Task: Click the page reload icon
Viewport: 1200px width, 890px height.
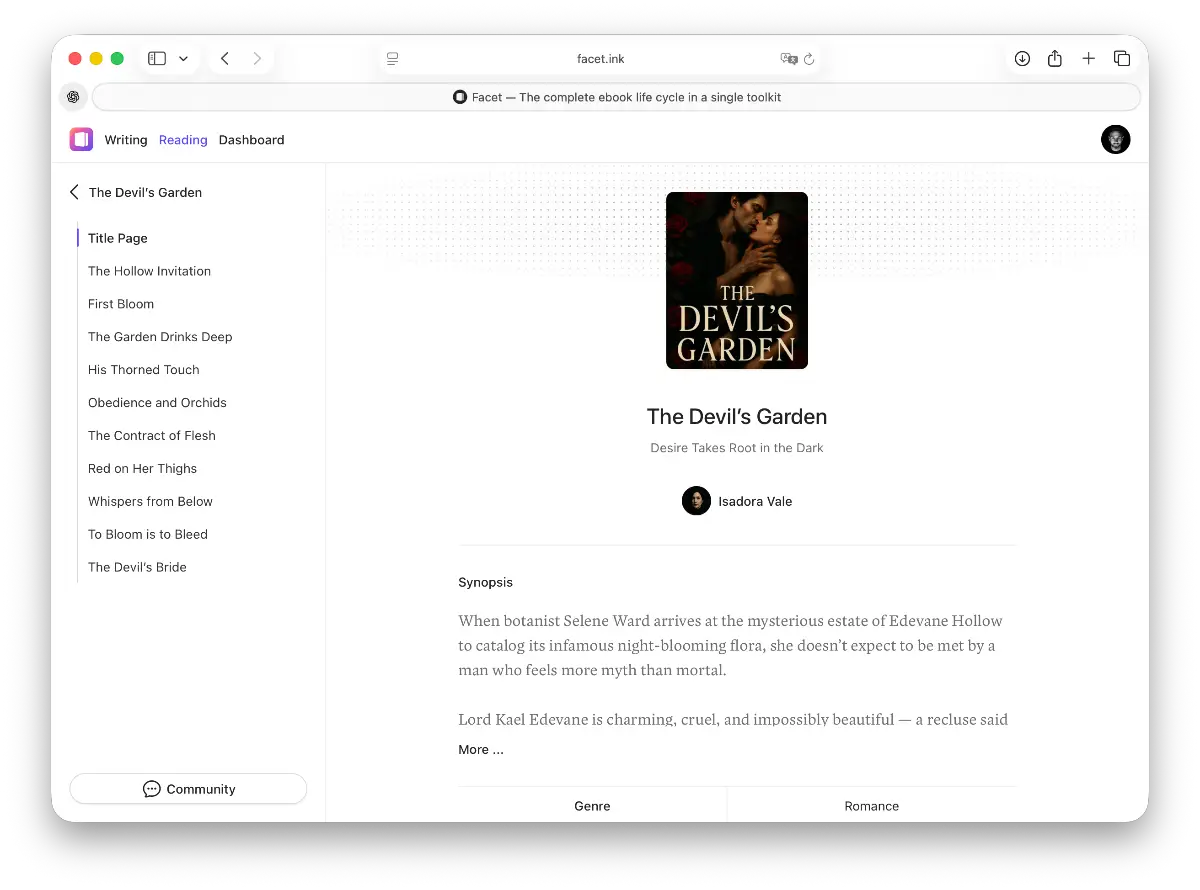Action: point(809,59)
